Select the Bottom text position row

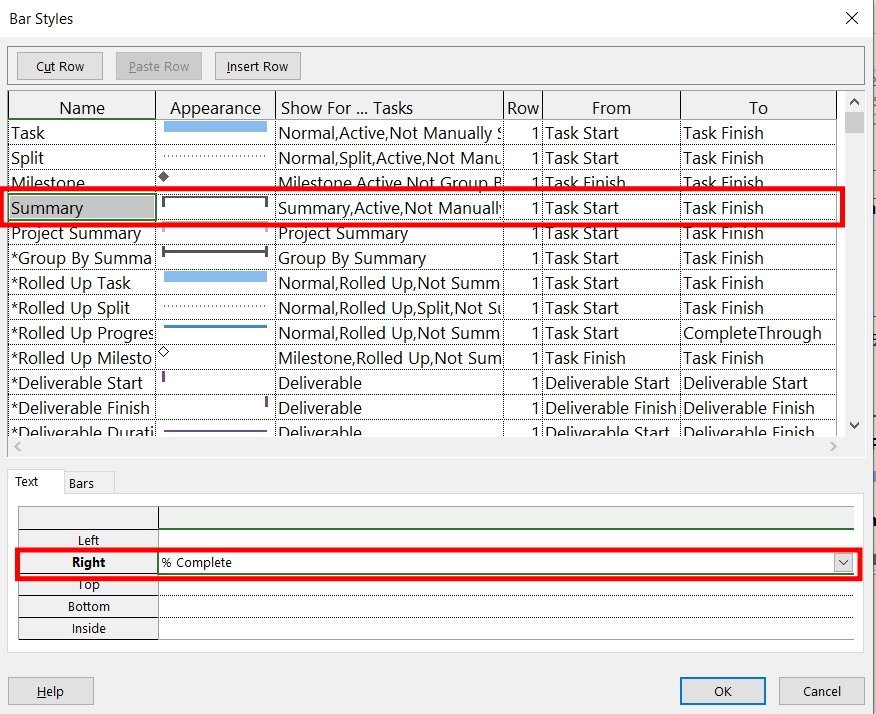88,606
